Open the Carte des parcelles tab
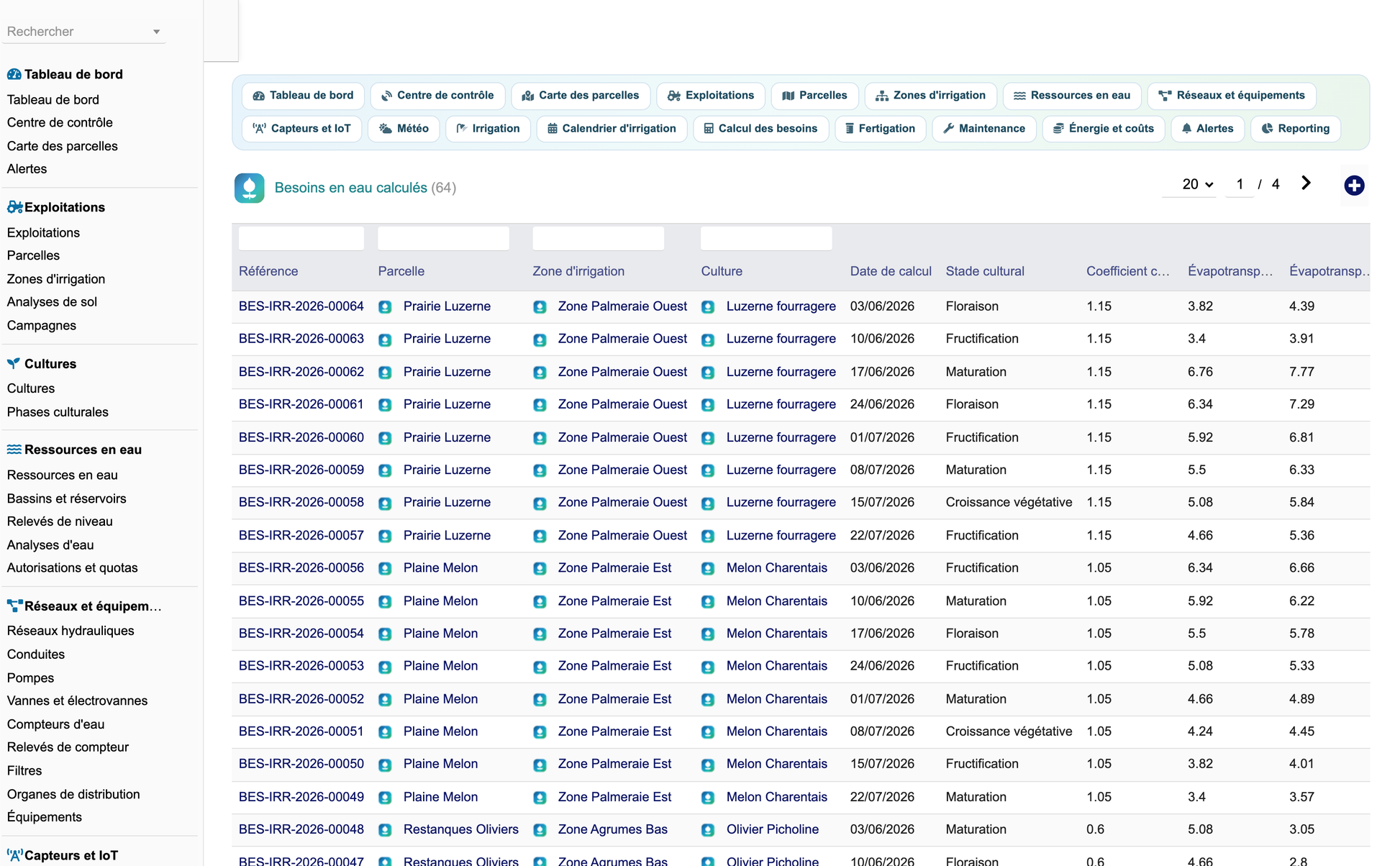1400x866 pixels. click(581, 96)
